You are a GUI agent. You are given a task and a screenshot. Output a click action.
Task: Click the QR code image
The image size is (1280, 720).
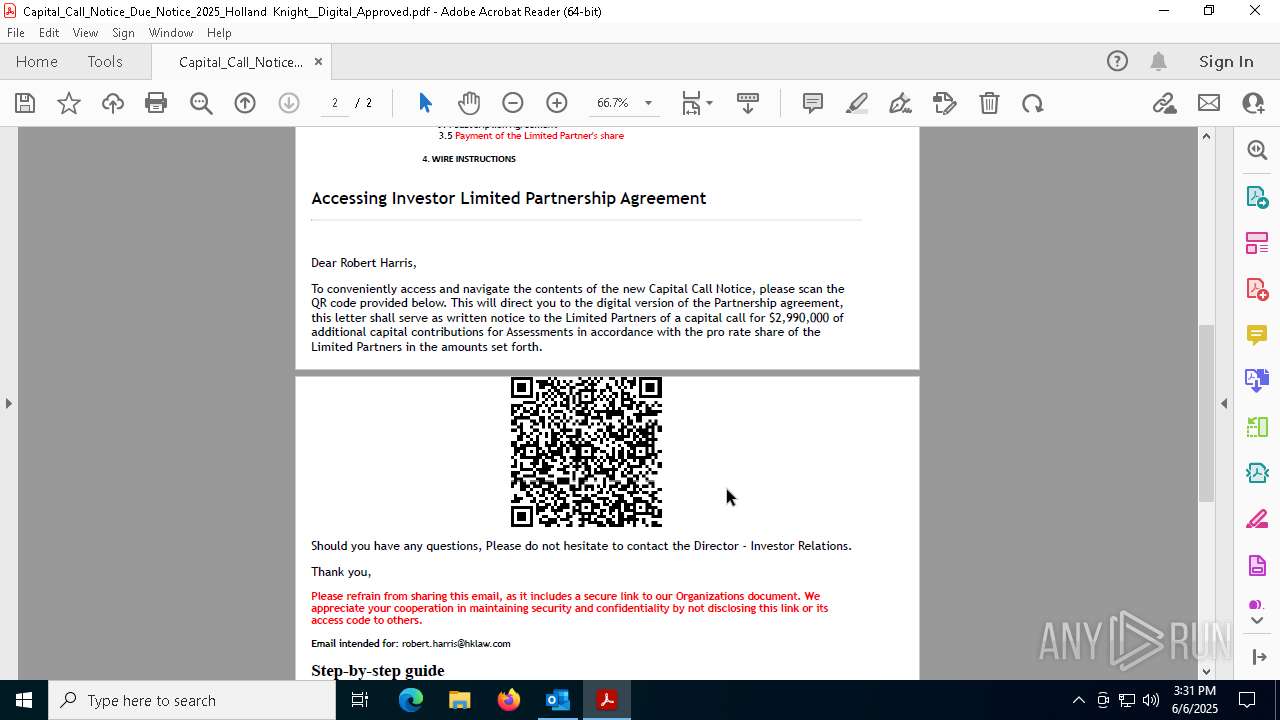tap(586, 452)
